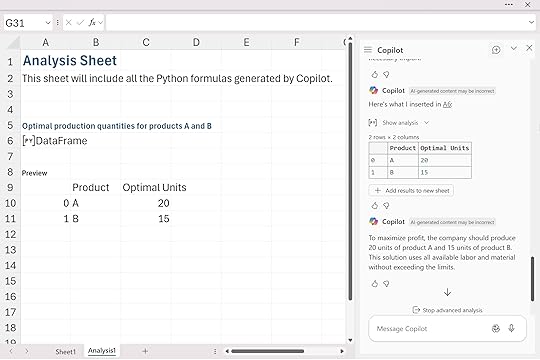Expand Show analysis section
Screen dimensions: 540x360
point(399,123)
